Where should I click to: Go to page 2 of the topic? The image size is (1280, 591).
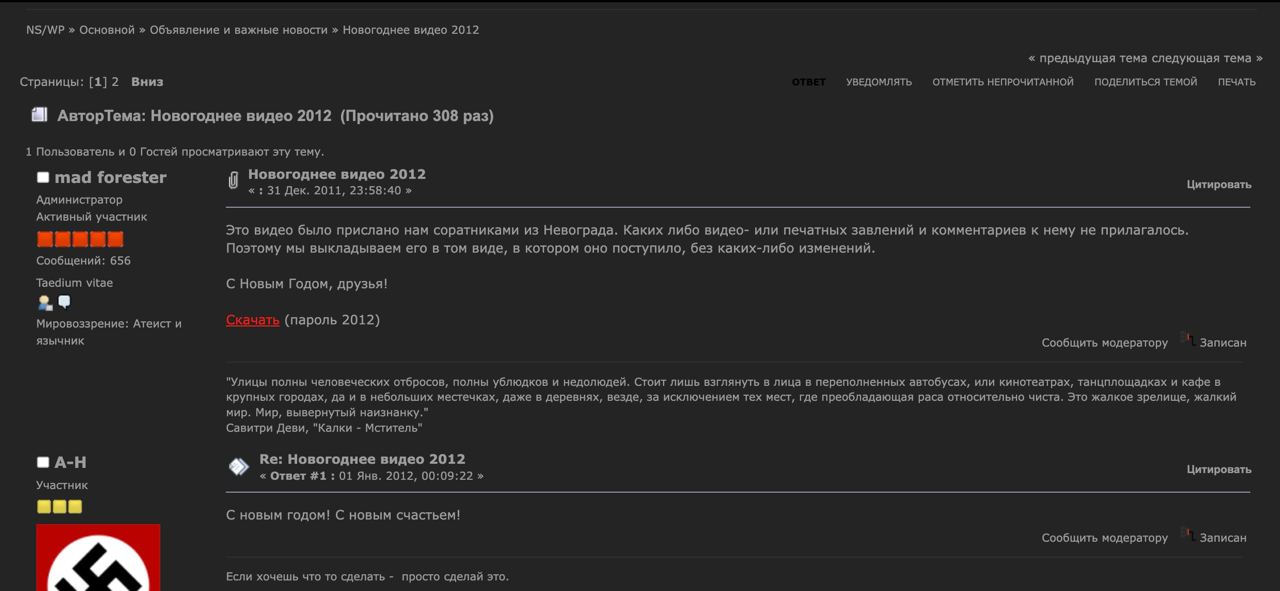[115, 82]
